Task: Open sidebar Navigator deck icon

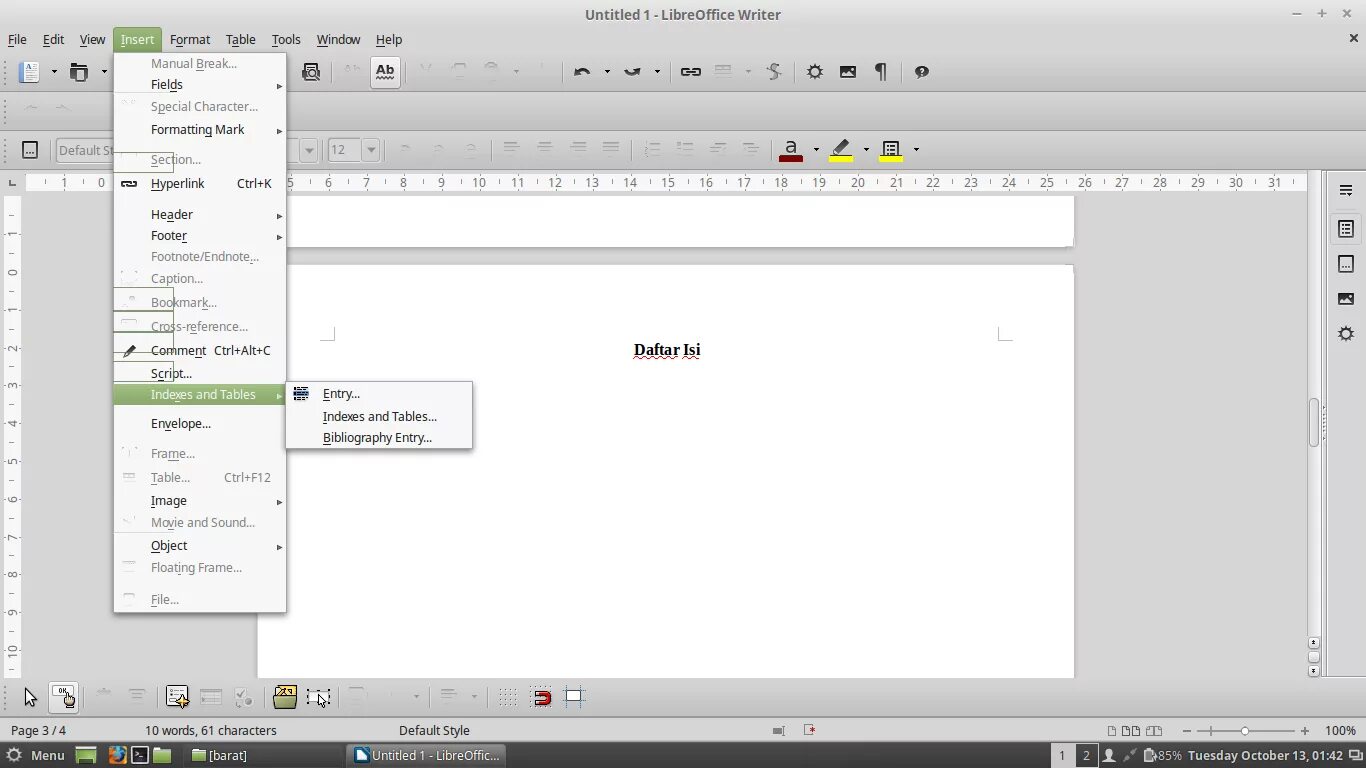Action: click(1346, 334)
